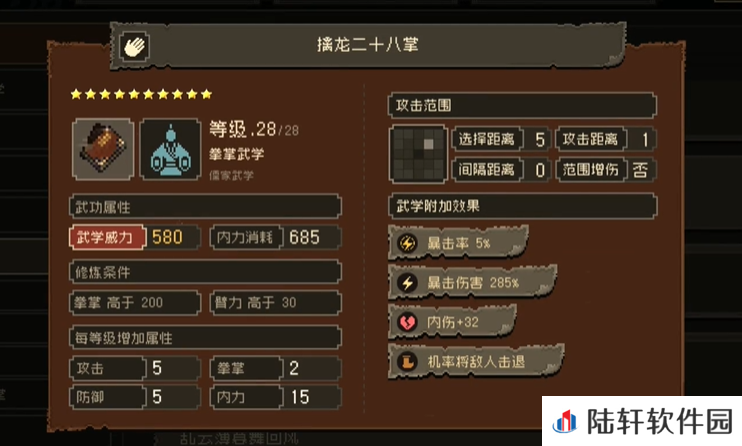Click the 暴击率 5% lightning icon
The image size is (742, 446).
[407, 243]
